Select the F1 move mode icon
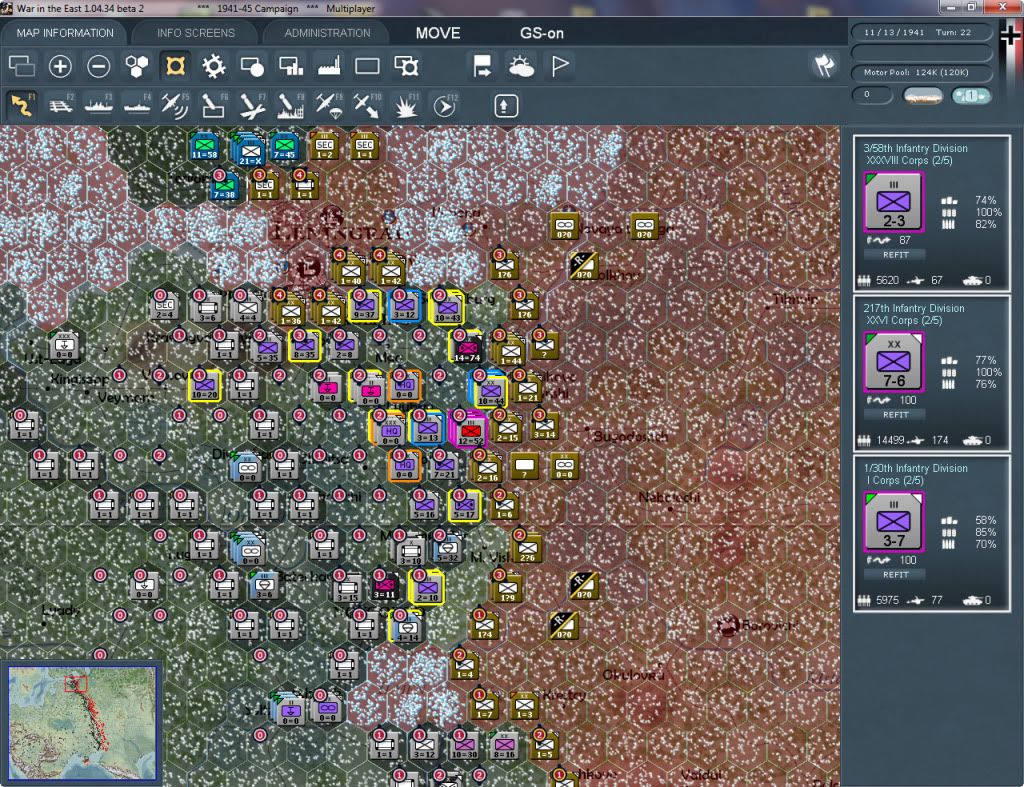Image resolution: width=1024 pixels, height=787 pixels. tap(22, 105)
